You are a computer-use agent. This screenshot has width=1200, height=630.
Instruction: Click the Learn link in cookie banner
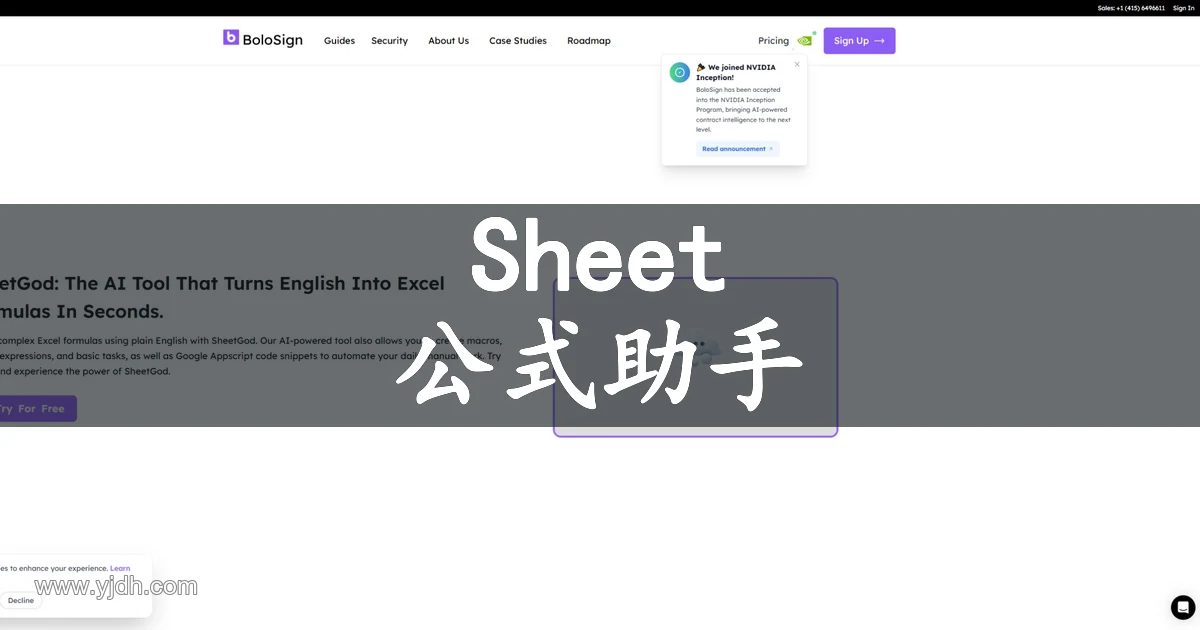pyautogui.click(x=120, y=568)
